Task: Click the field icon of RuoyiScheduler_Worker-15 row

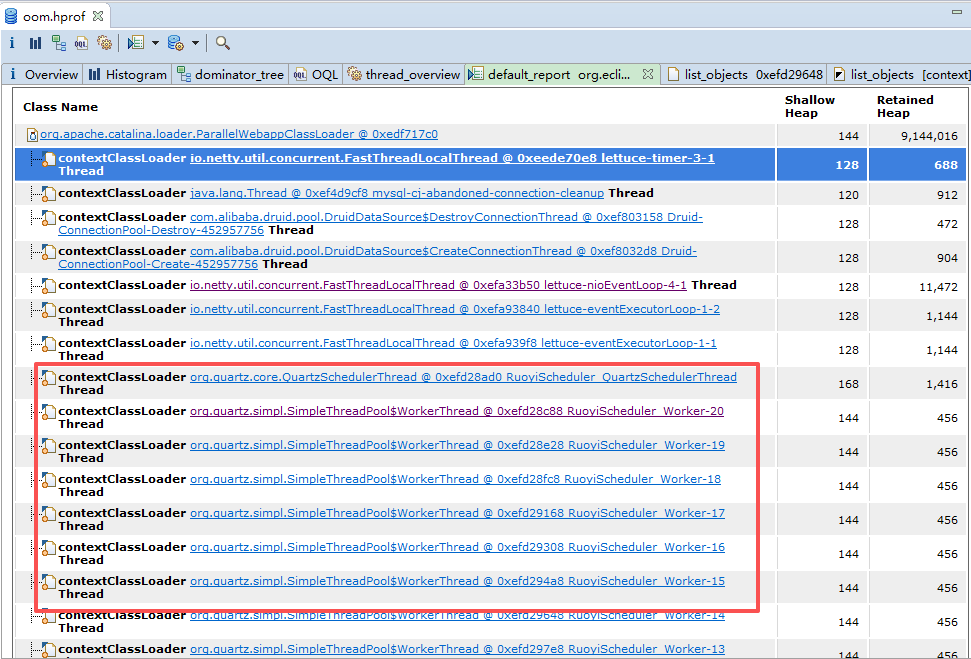Action: click(x=48, y=583)
